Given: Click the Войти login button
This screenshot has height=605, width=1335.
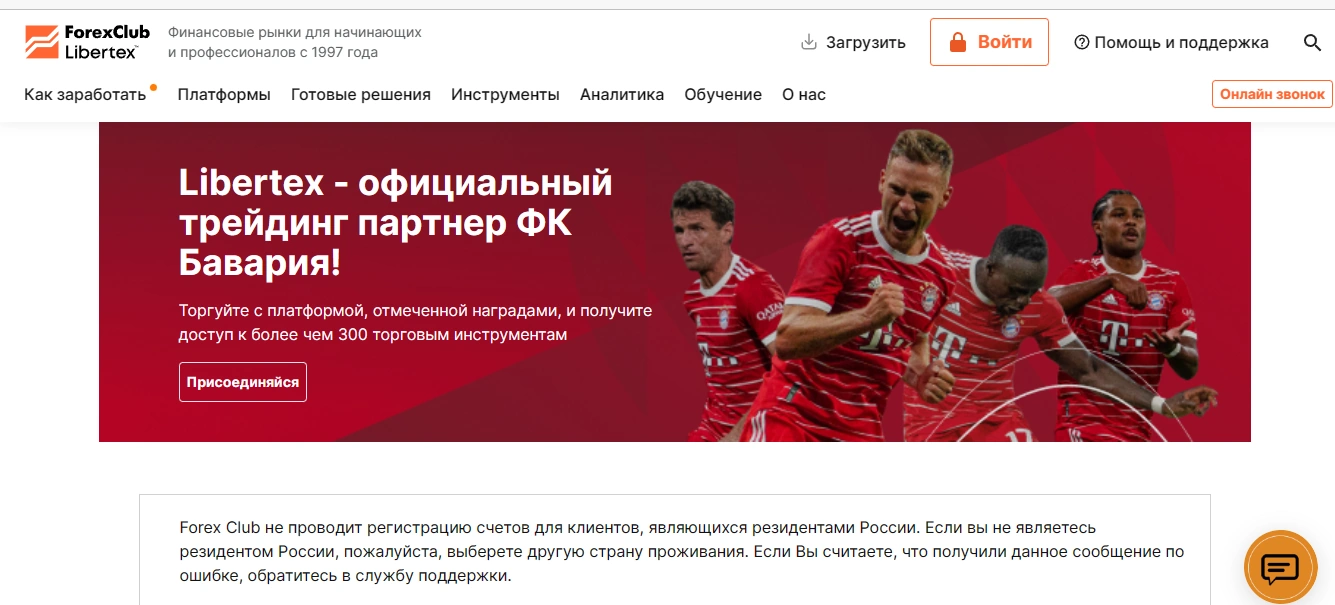Looking at the screenshot, I should click(989, 42).
